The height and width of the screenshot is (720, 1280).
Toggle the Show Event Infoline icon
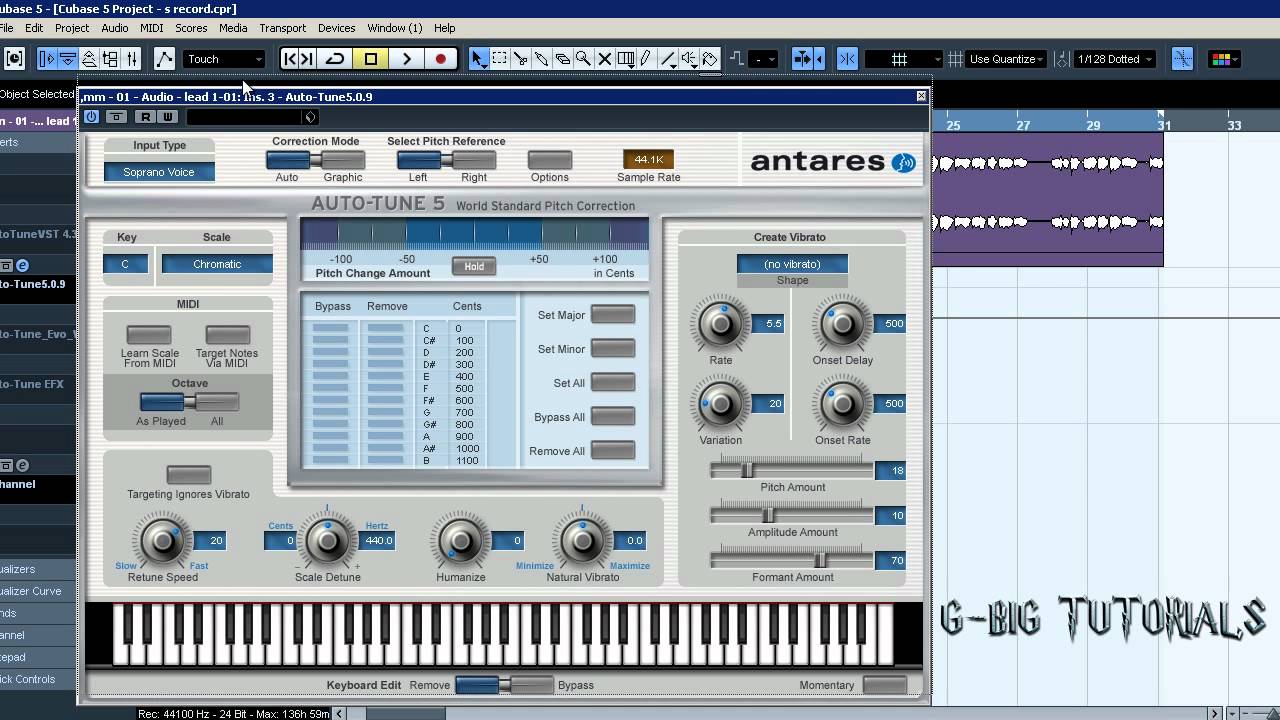click(x=68, y=59)
